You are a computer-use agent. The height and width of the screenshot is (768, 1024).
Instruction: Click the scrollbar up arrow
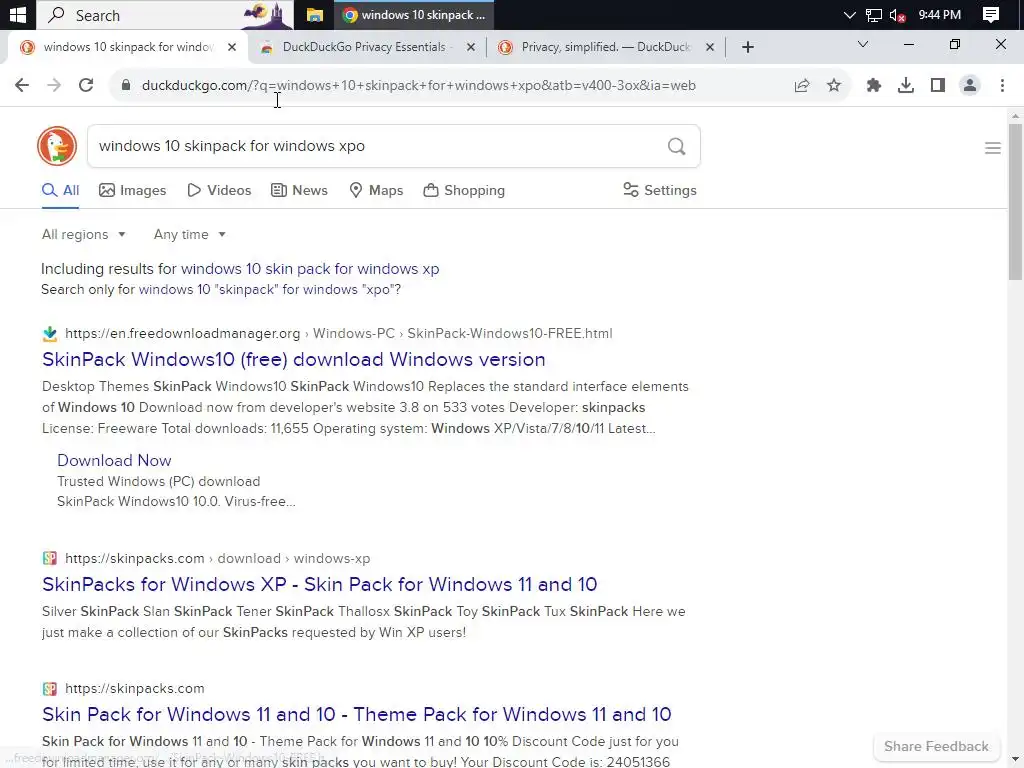1015,116
